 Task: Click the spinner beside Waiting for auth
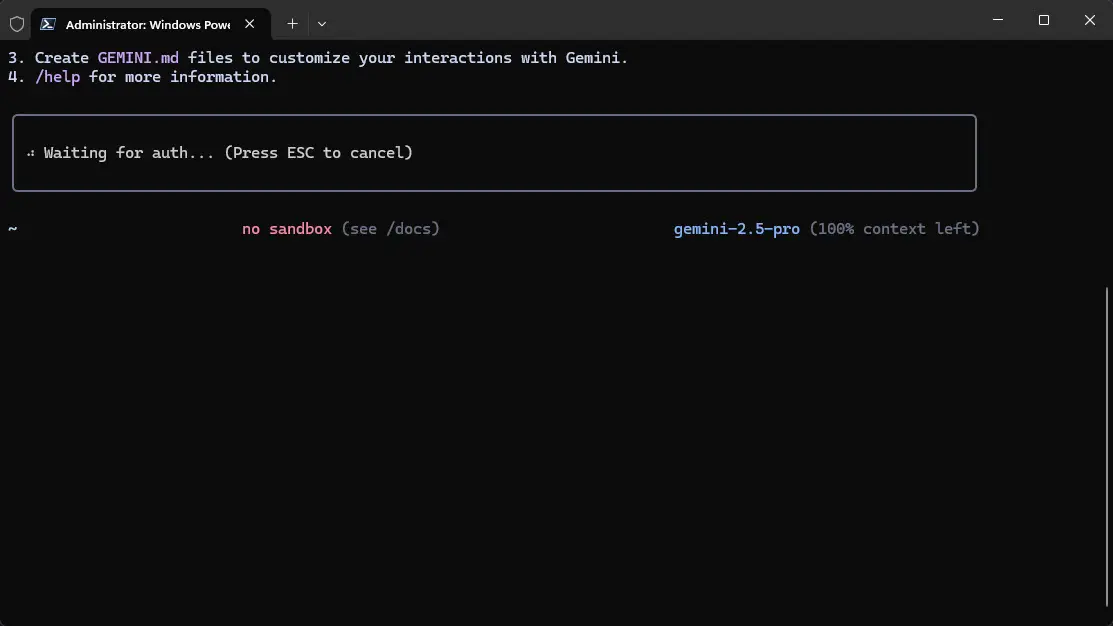click(x=31, y=153)
